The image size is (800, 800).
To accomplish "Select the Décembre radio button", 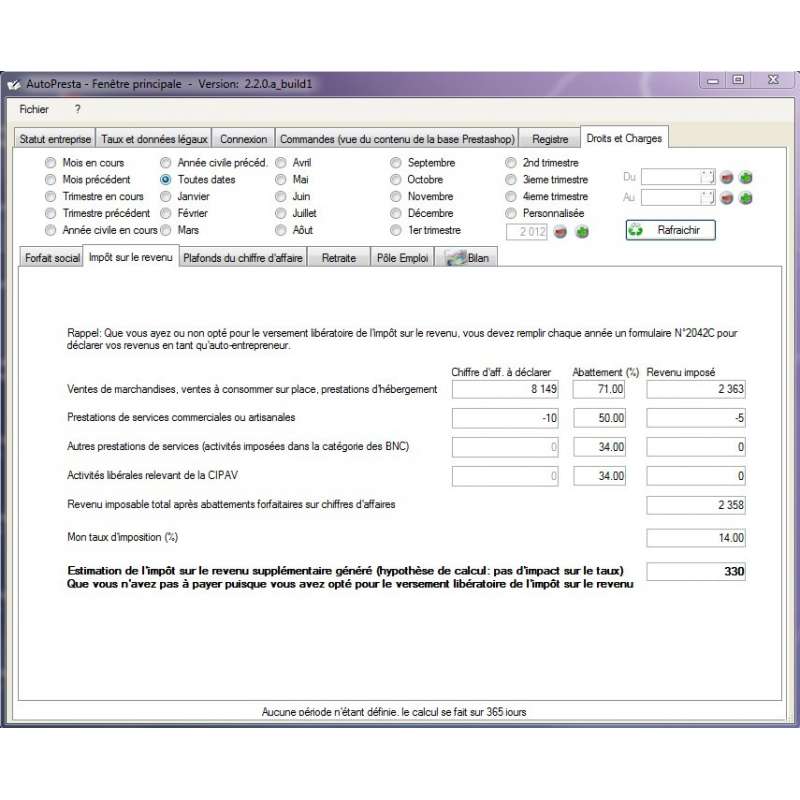I will point(396,213).
